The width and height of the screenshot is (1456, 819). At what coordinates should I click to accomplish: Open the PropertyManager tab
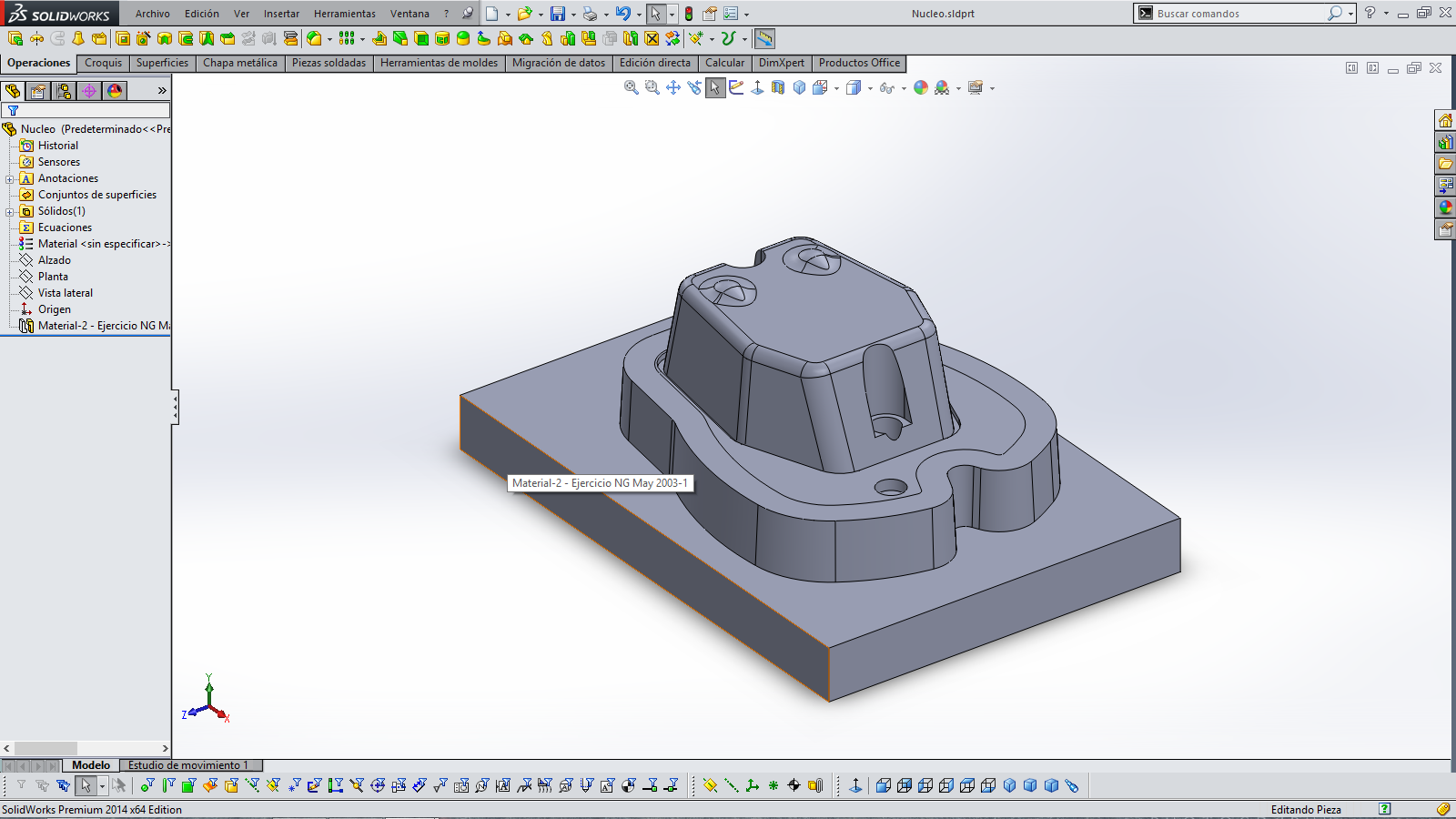click(38, 91)
